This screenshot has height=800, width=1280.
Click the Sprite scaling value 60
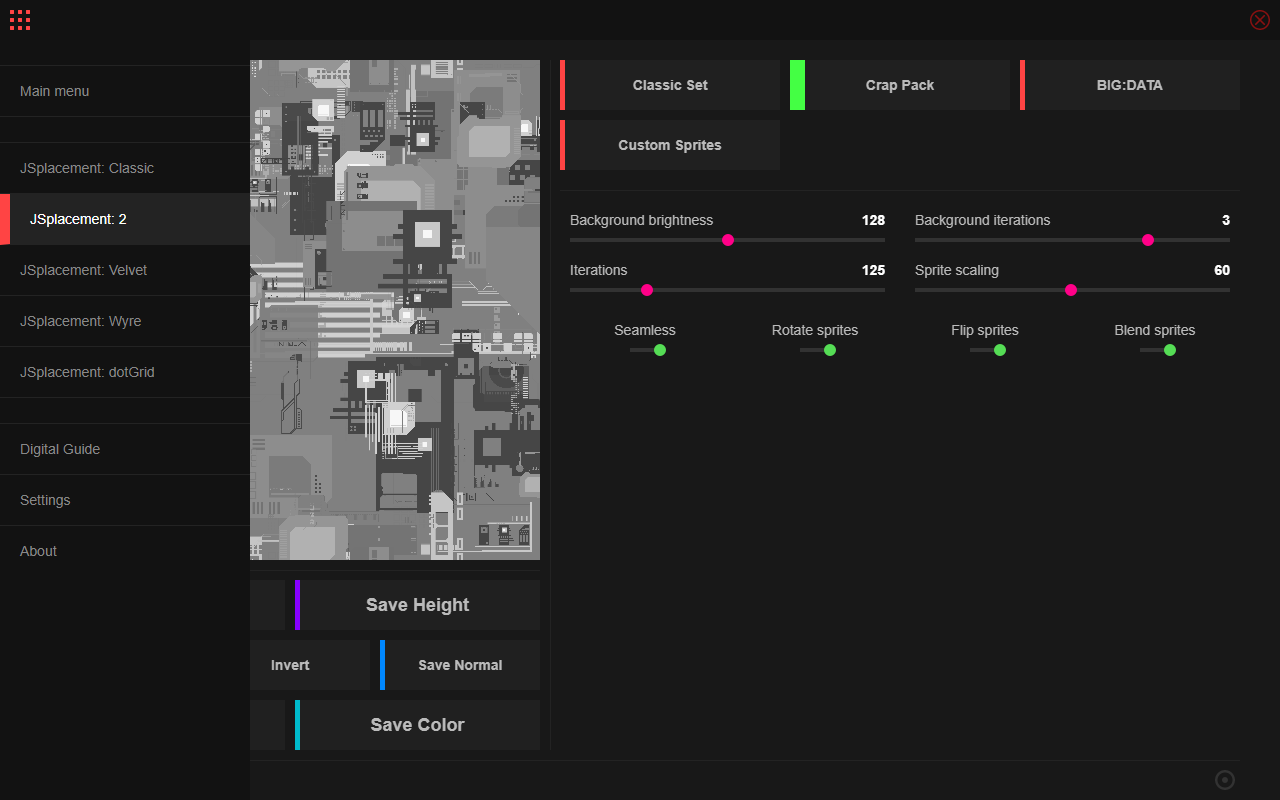tap(1222, 270)
